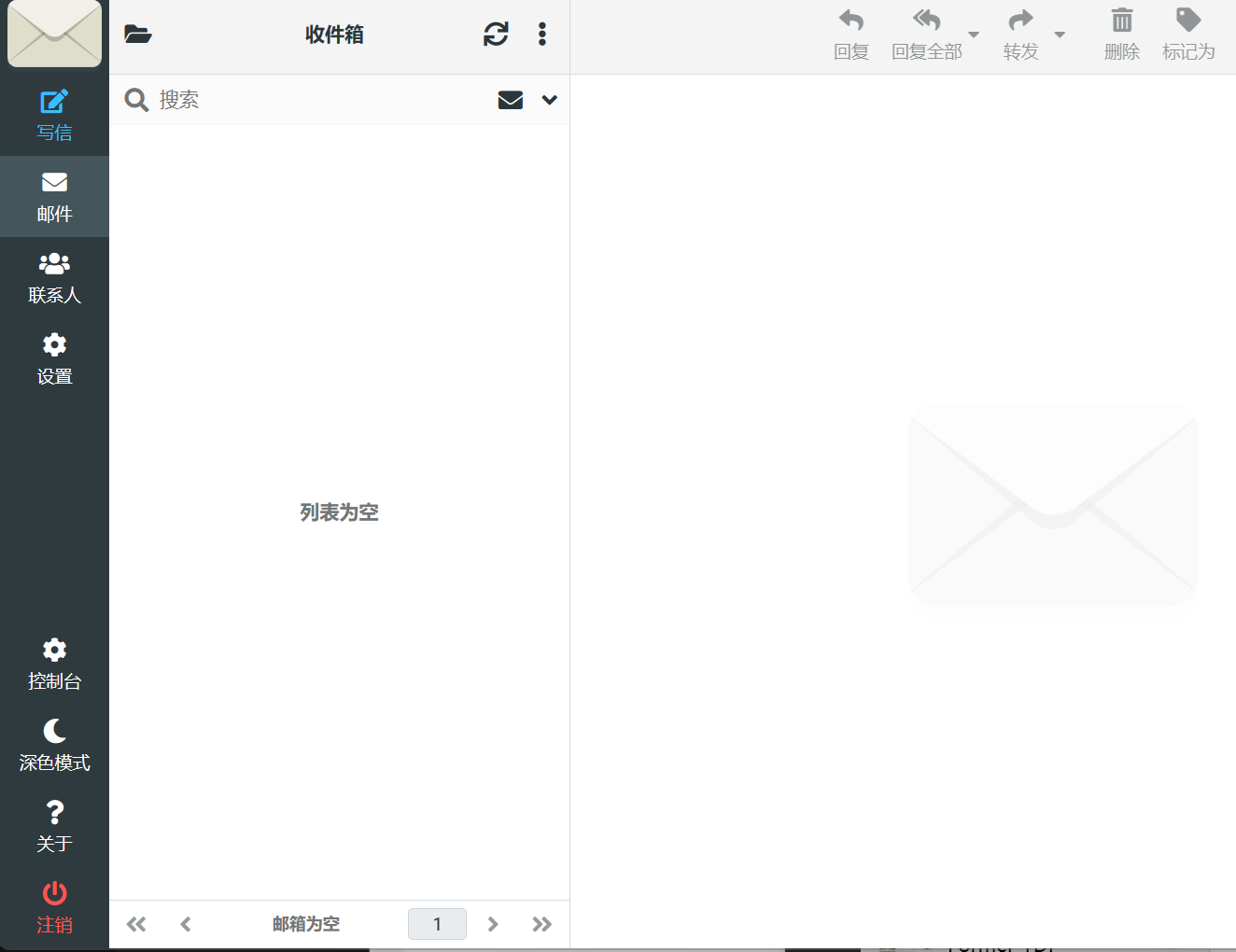Open the 关于 about page
The width and height of the screenshot is (1236, 952).
(54, 826)
